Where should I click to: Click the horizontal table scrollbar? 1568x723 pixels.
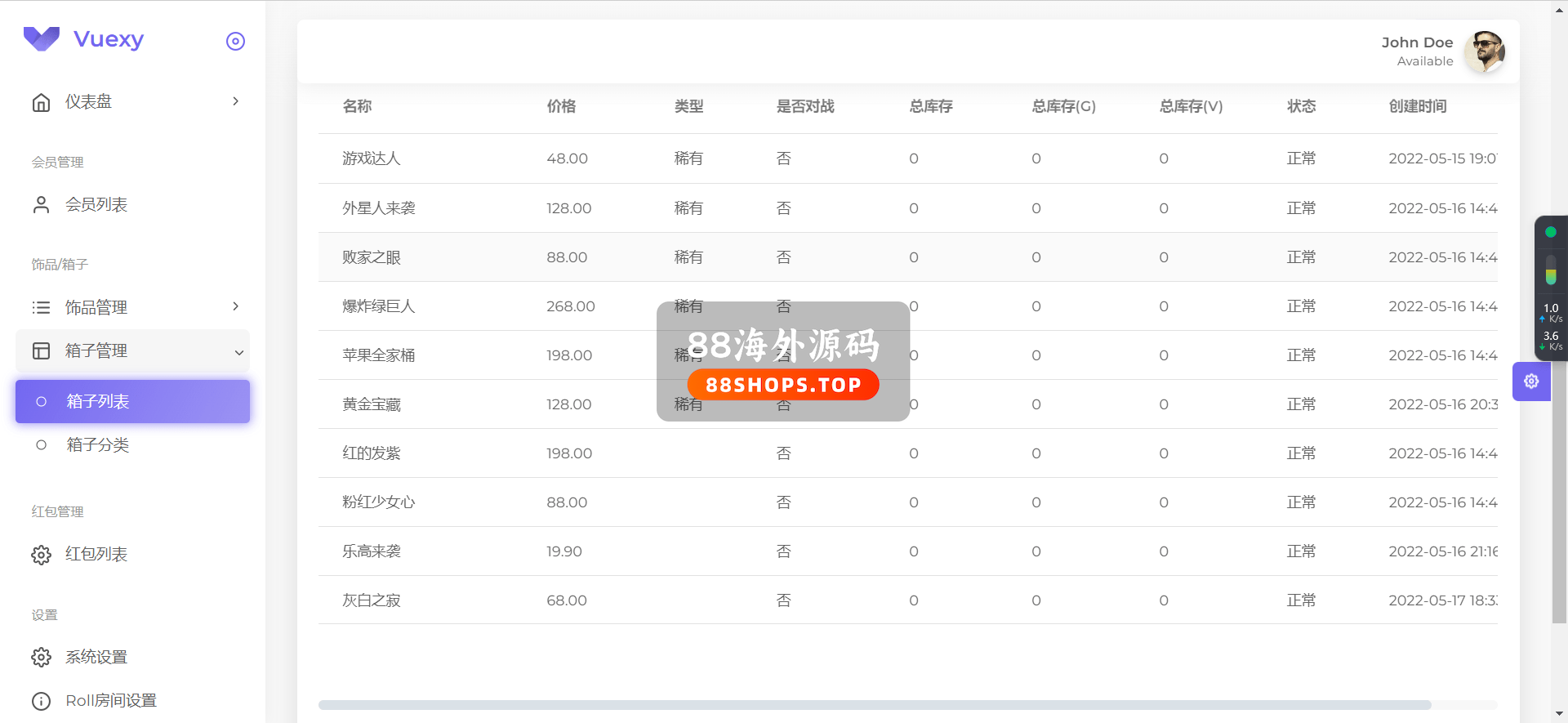(874, 704)
